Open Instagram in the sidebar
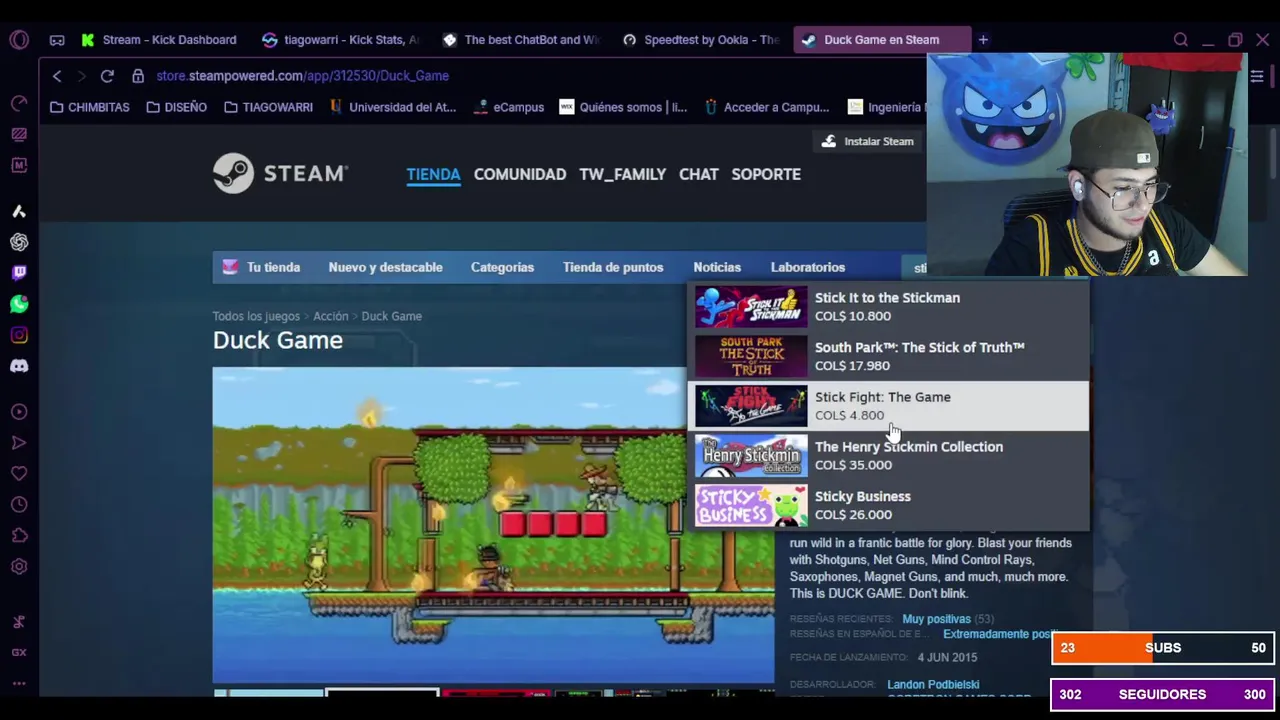1280x720 pixels. tap(19, 335)
